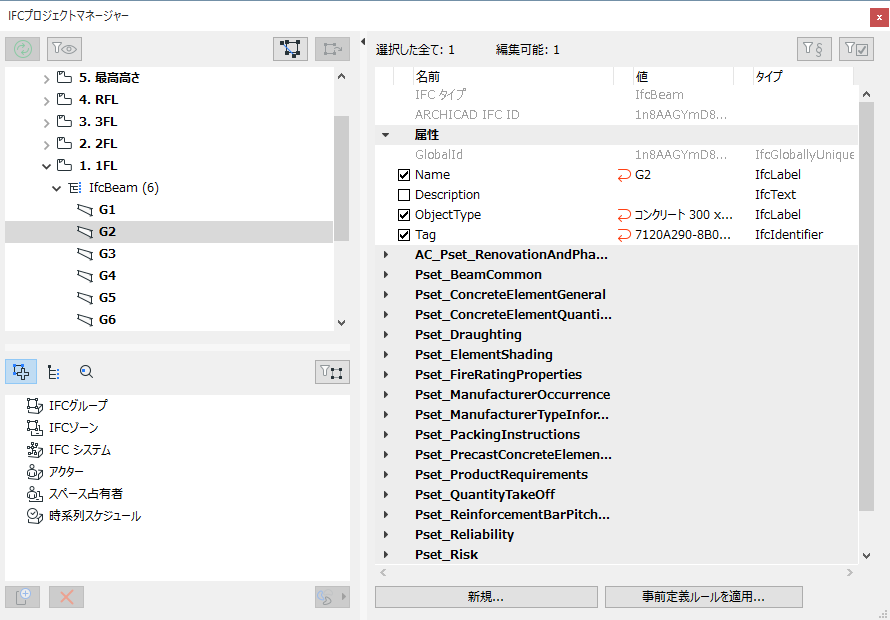Collapse the 1. 1FL story node
890x620 pixels.
tap(47, 166)
